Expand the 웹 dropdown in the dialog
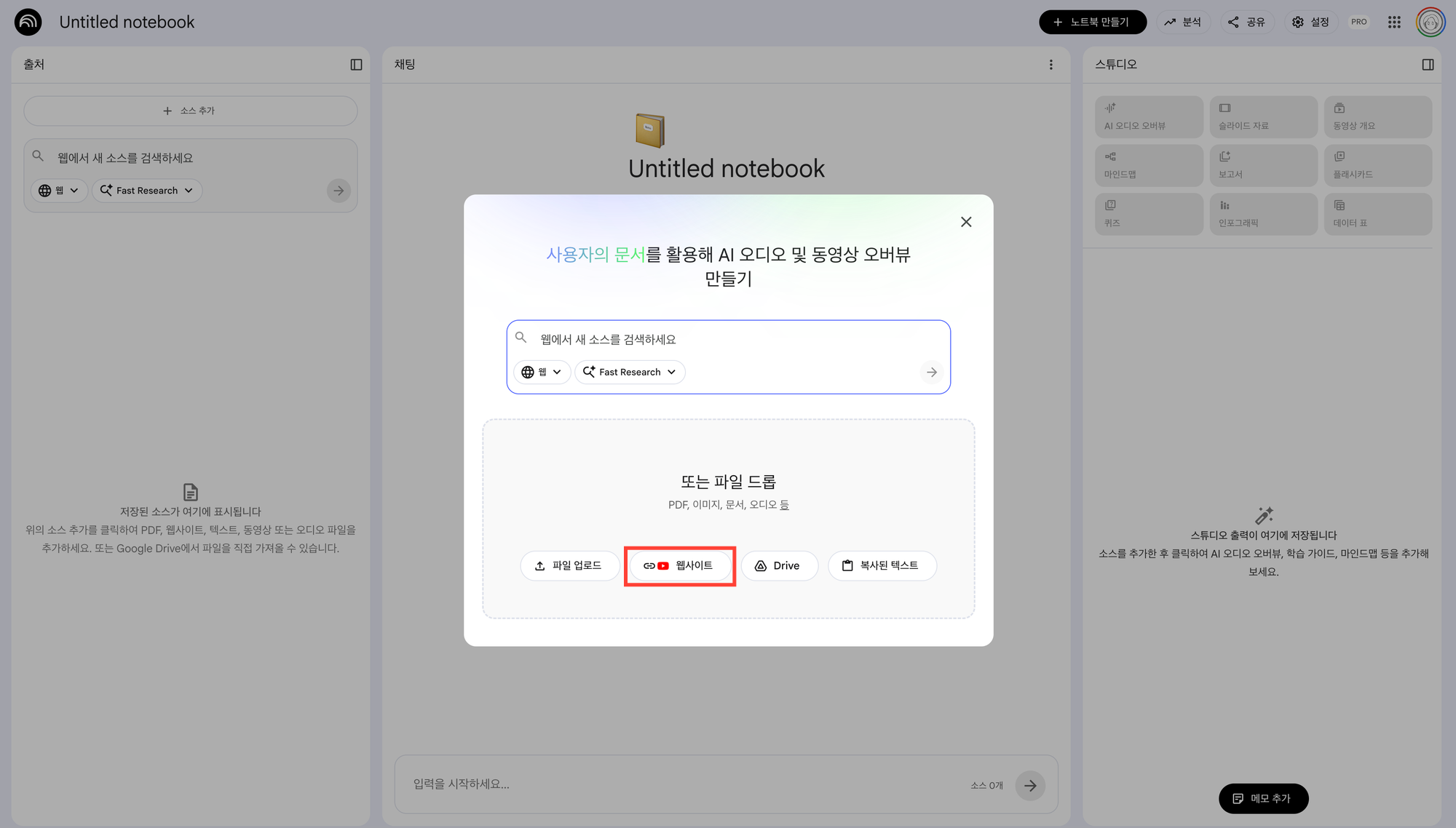The width and height of the screenshot is (1456, 828). coord(542,372)
